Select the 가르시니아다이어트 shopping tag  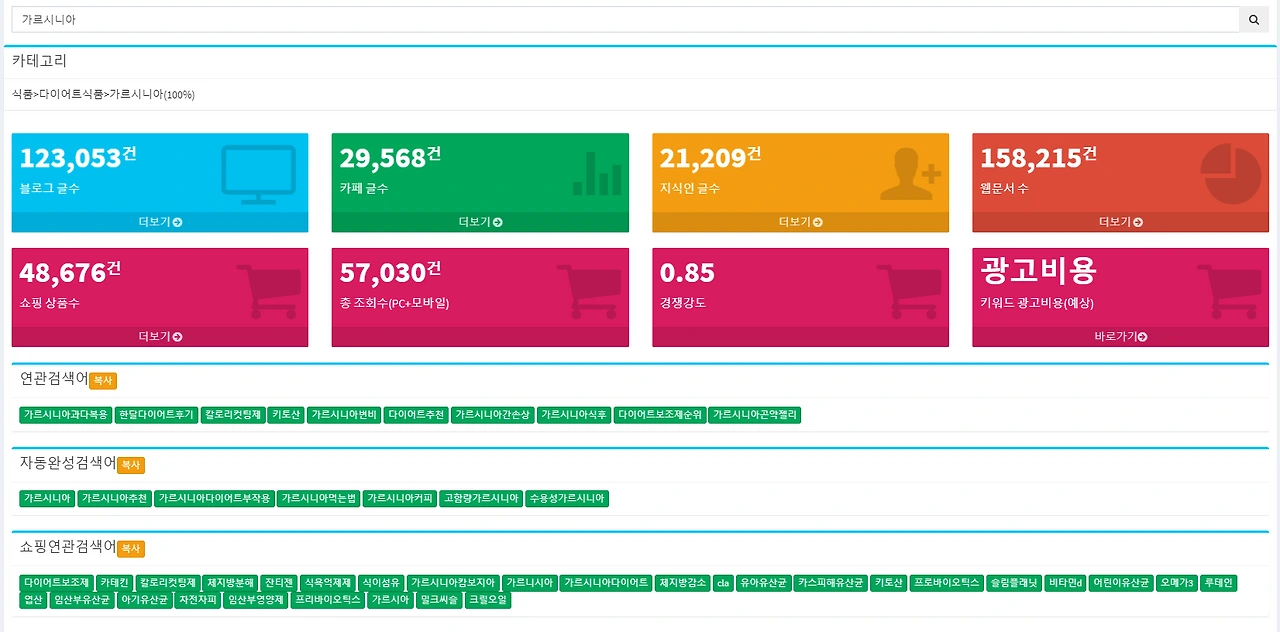pyautogui.click(x=606, y=582)
